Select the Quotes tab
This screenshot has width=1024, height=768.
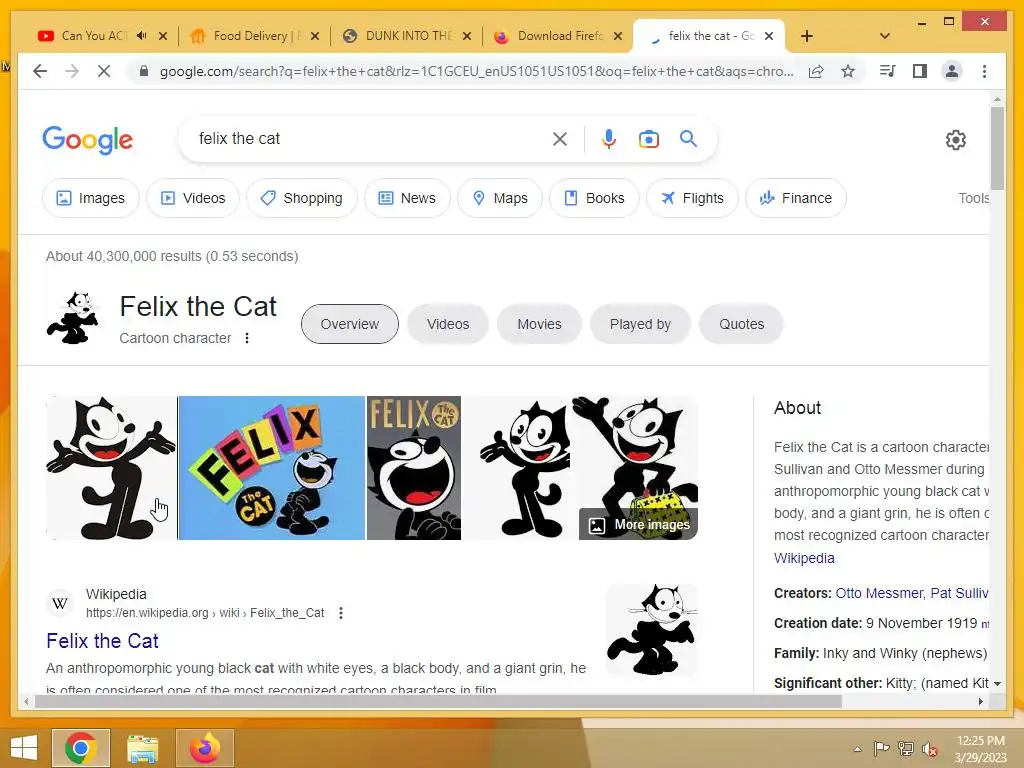[x=741, y=324]
